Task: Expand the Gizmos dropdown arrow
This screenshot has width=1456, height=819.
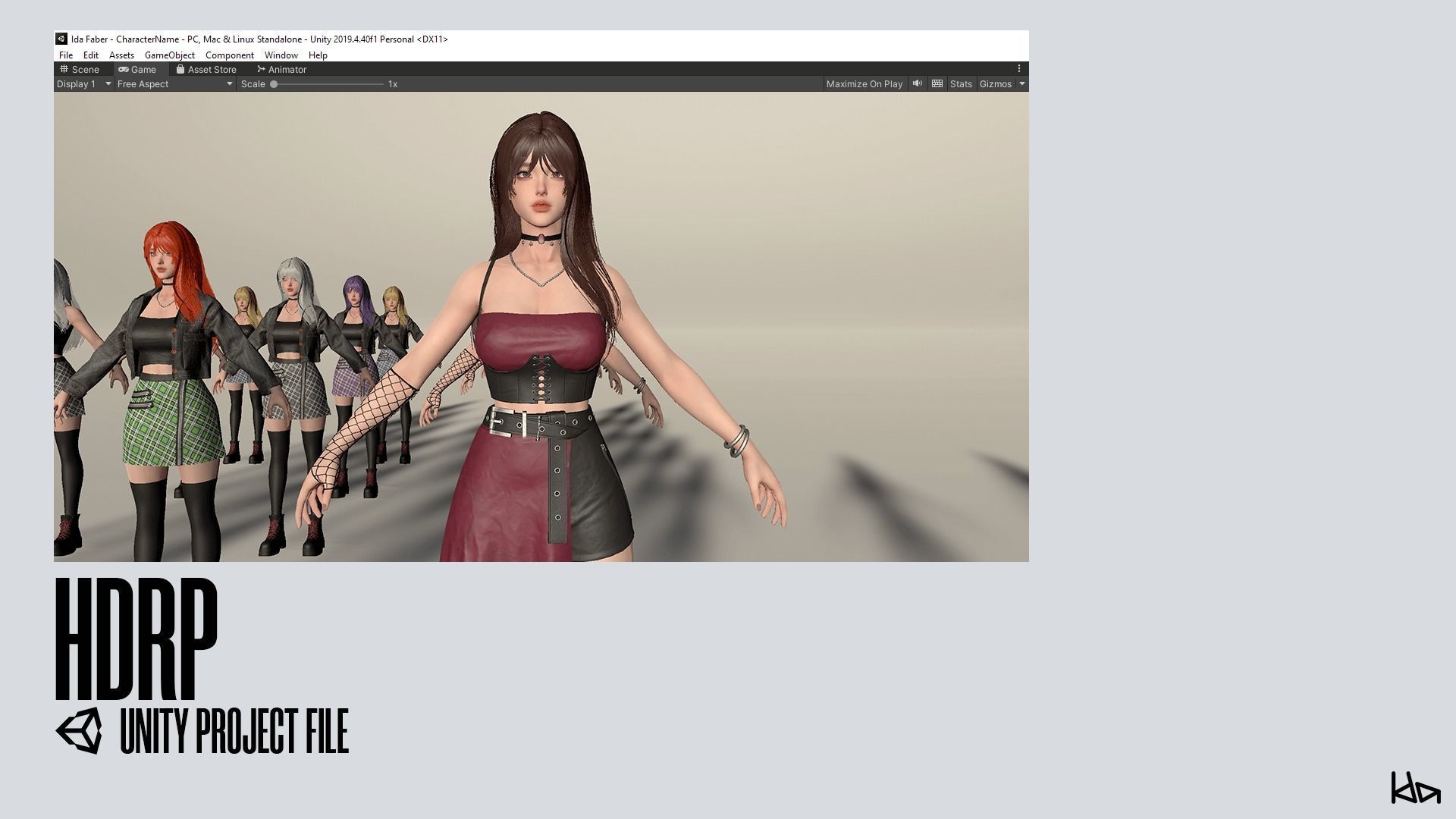Action: 1021,84
